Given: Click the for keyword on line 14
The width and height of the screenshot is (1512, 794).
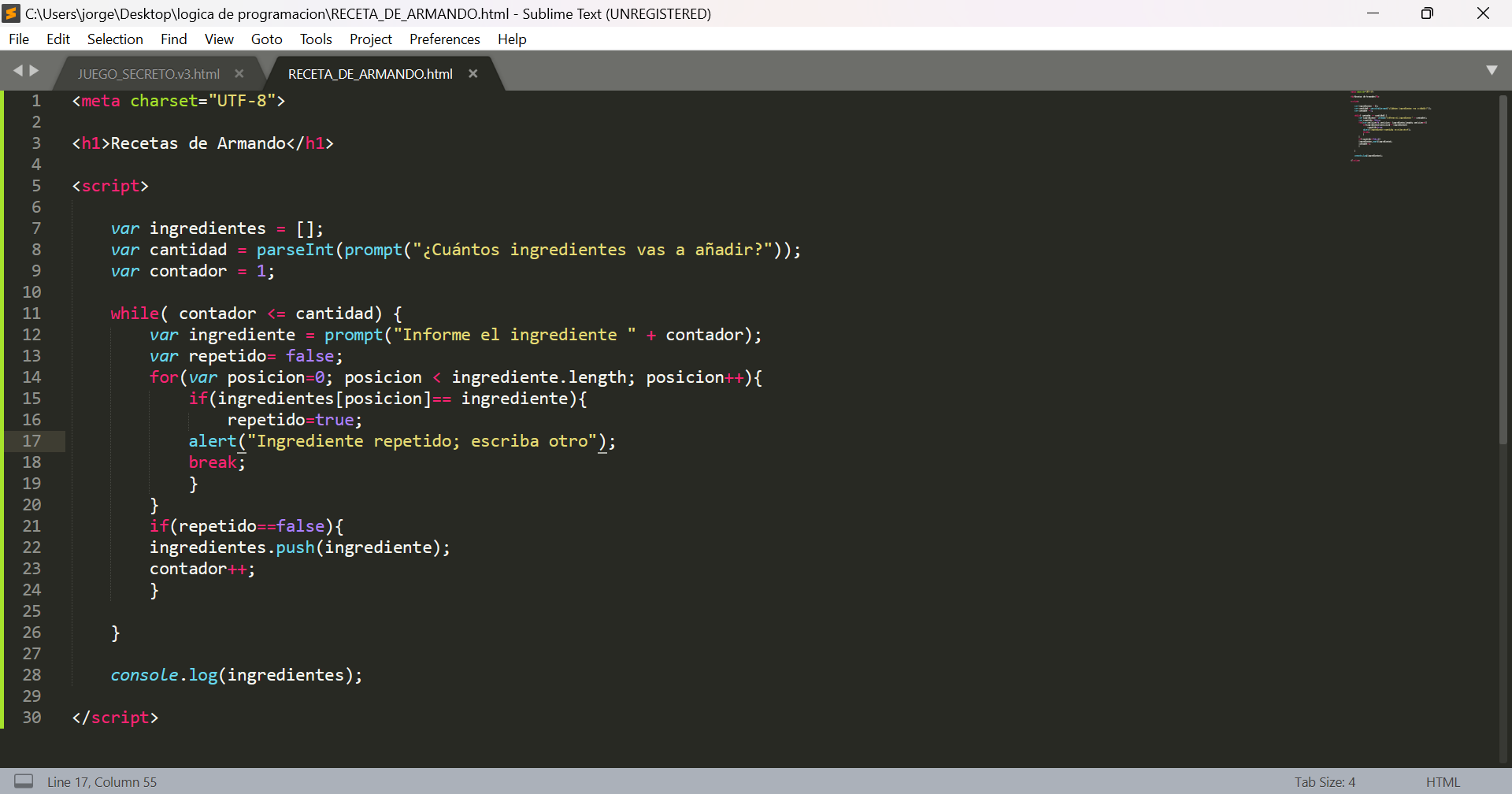Looking at the screenshot, I should [164, 377].
